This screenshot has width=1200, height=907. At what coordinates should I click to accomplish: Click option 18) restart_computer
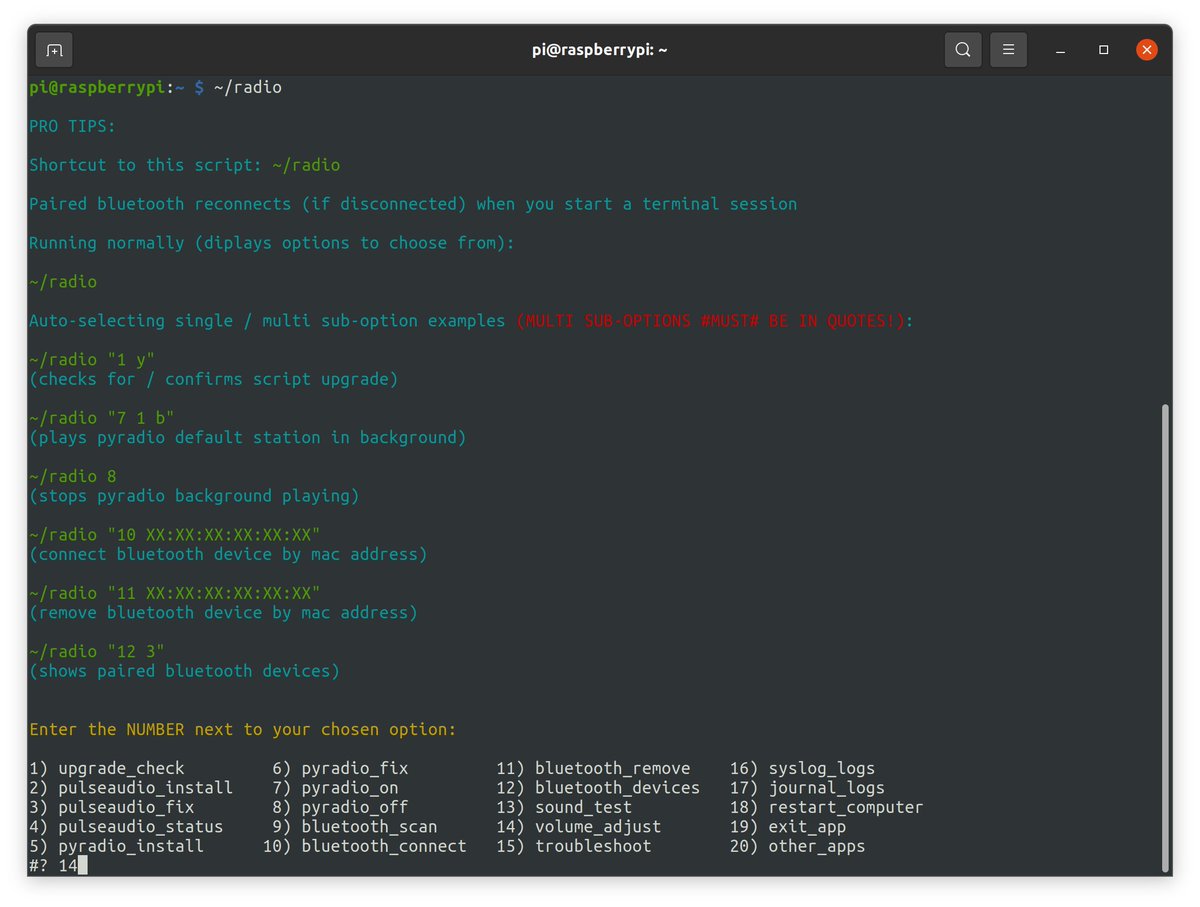(827, 807)
